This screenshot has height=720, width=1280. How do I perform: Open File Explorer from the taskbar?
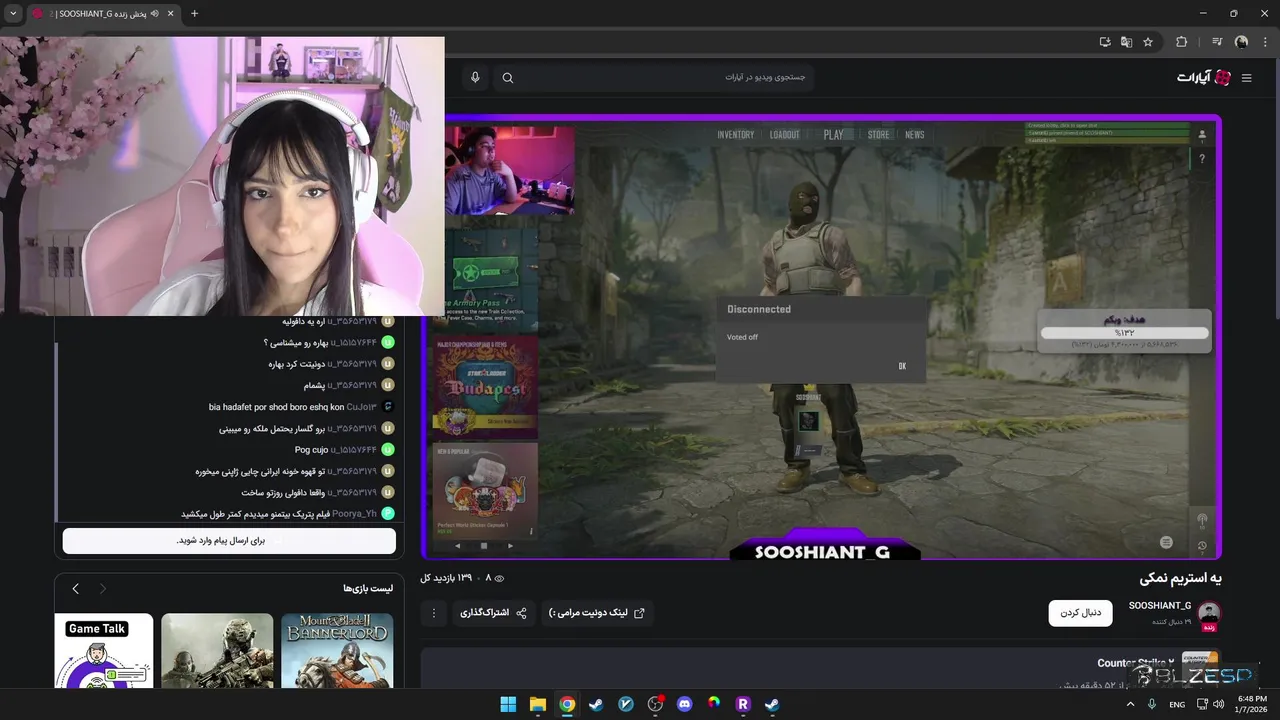coord(537,704)
